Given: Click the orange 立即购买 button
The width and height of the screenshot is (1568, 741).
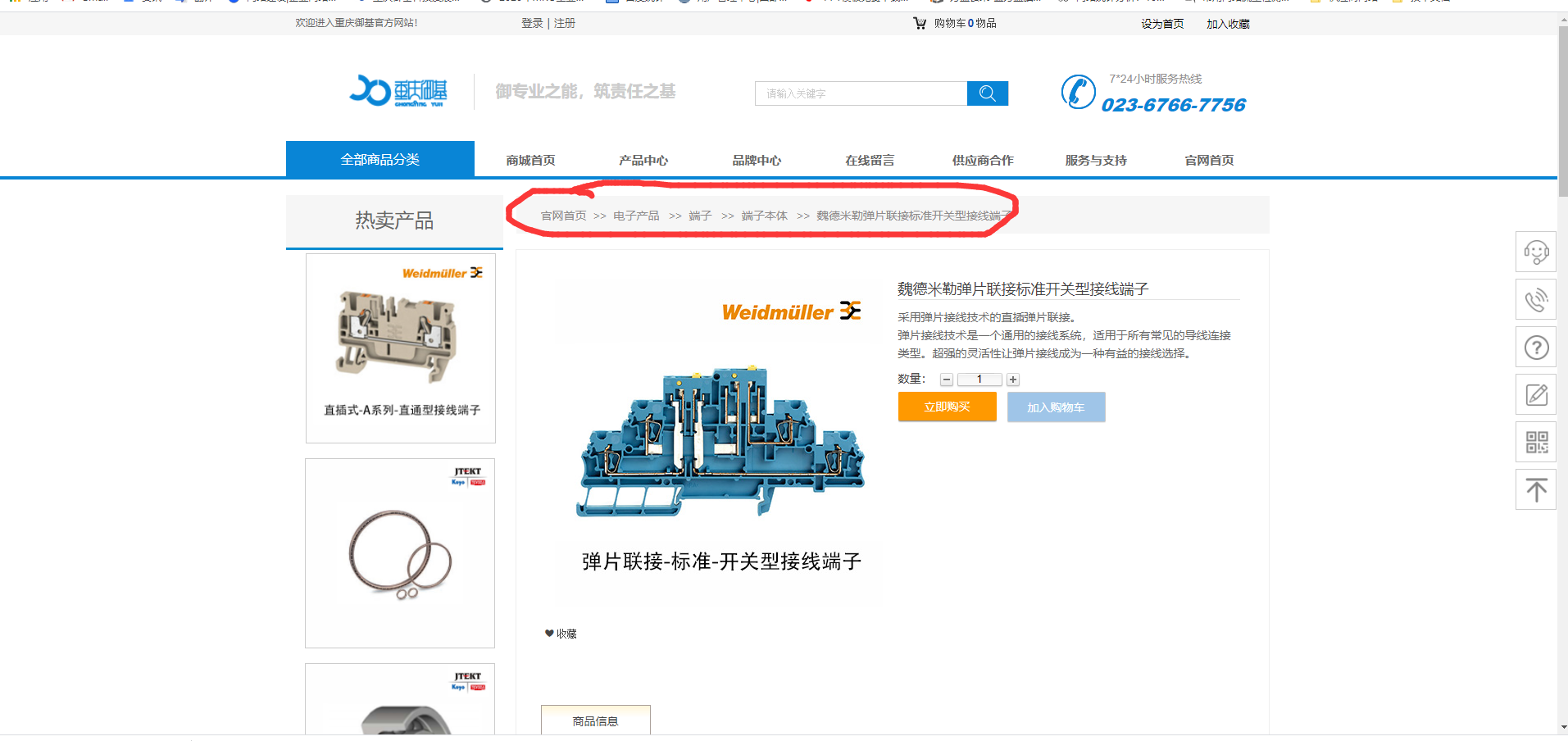Looking at the screenshot, I should [948, 407].
